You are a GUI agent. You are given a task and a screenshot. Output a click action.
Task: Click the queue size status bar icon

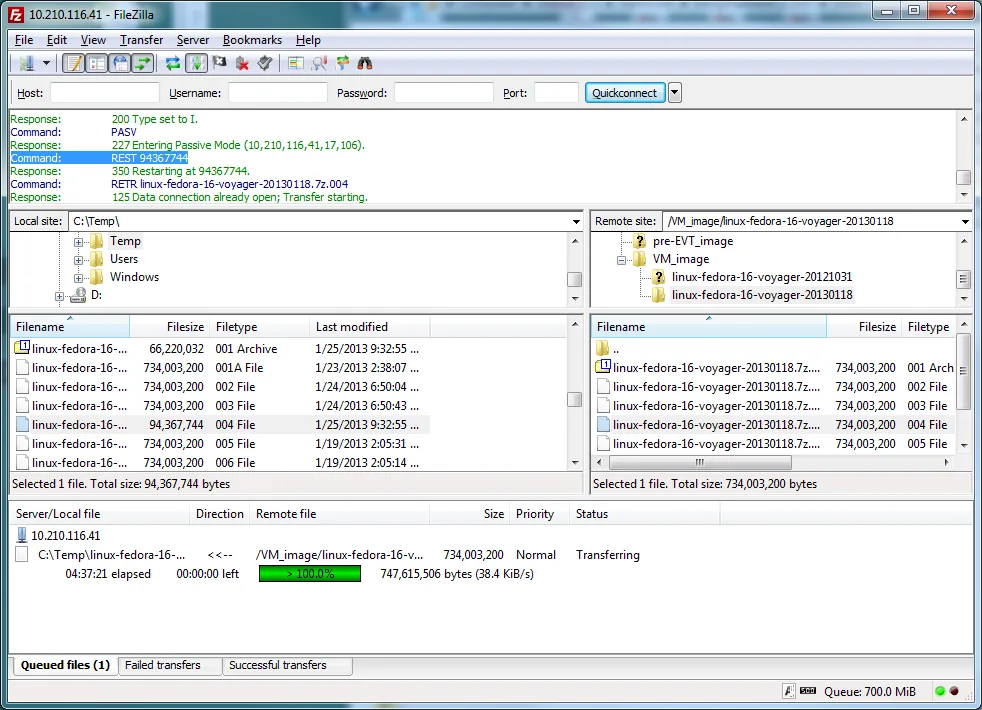[x=808, y=691]
